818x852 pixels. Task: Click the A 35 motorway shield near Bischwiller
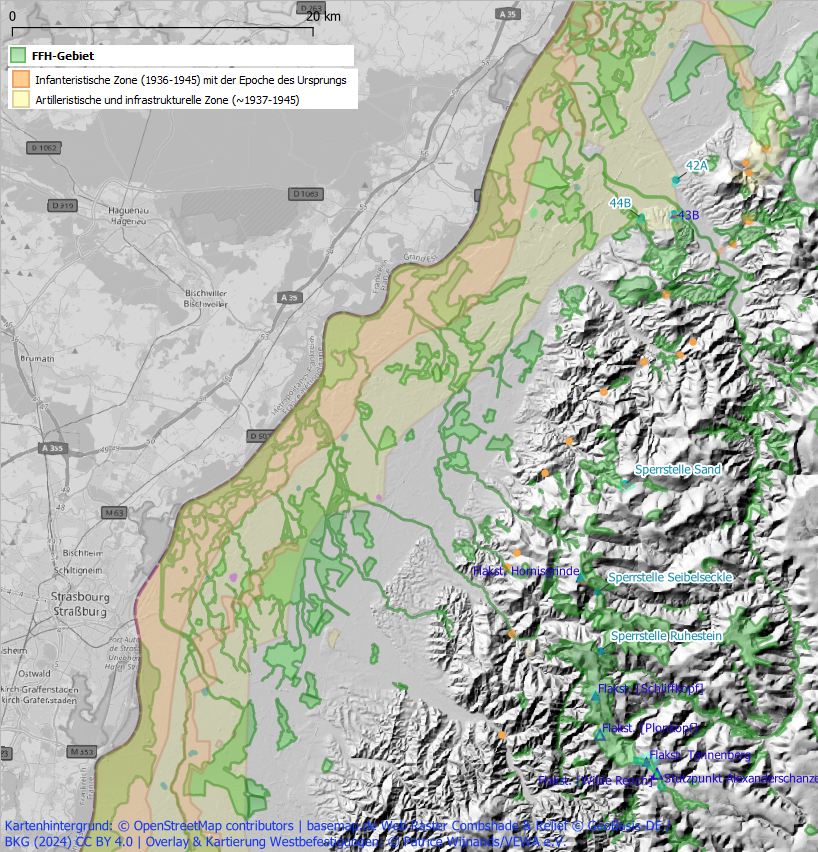290,298
